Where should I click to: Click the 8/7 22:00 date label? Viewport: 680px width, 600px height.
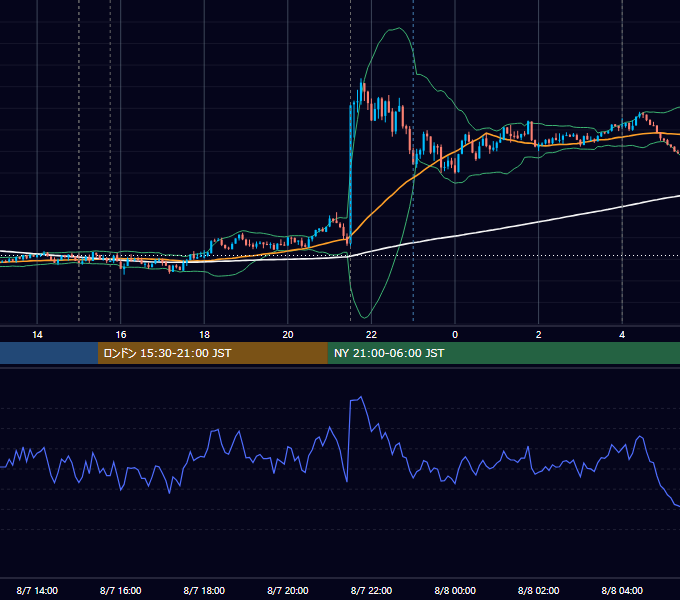pos(372,590)
